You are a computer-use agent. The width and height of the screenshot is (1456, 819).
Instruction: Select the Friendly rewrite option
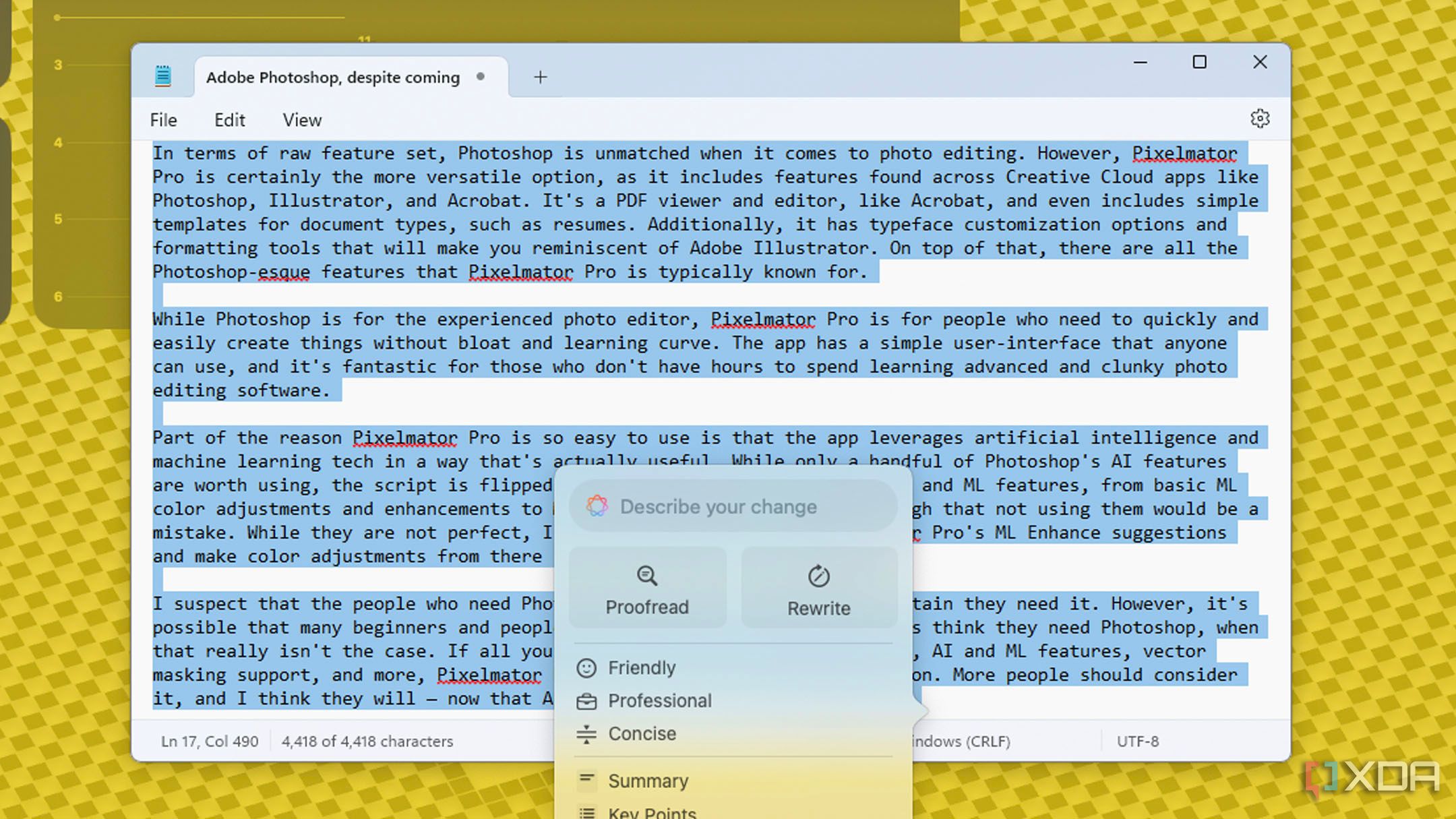[641, 668]
